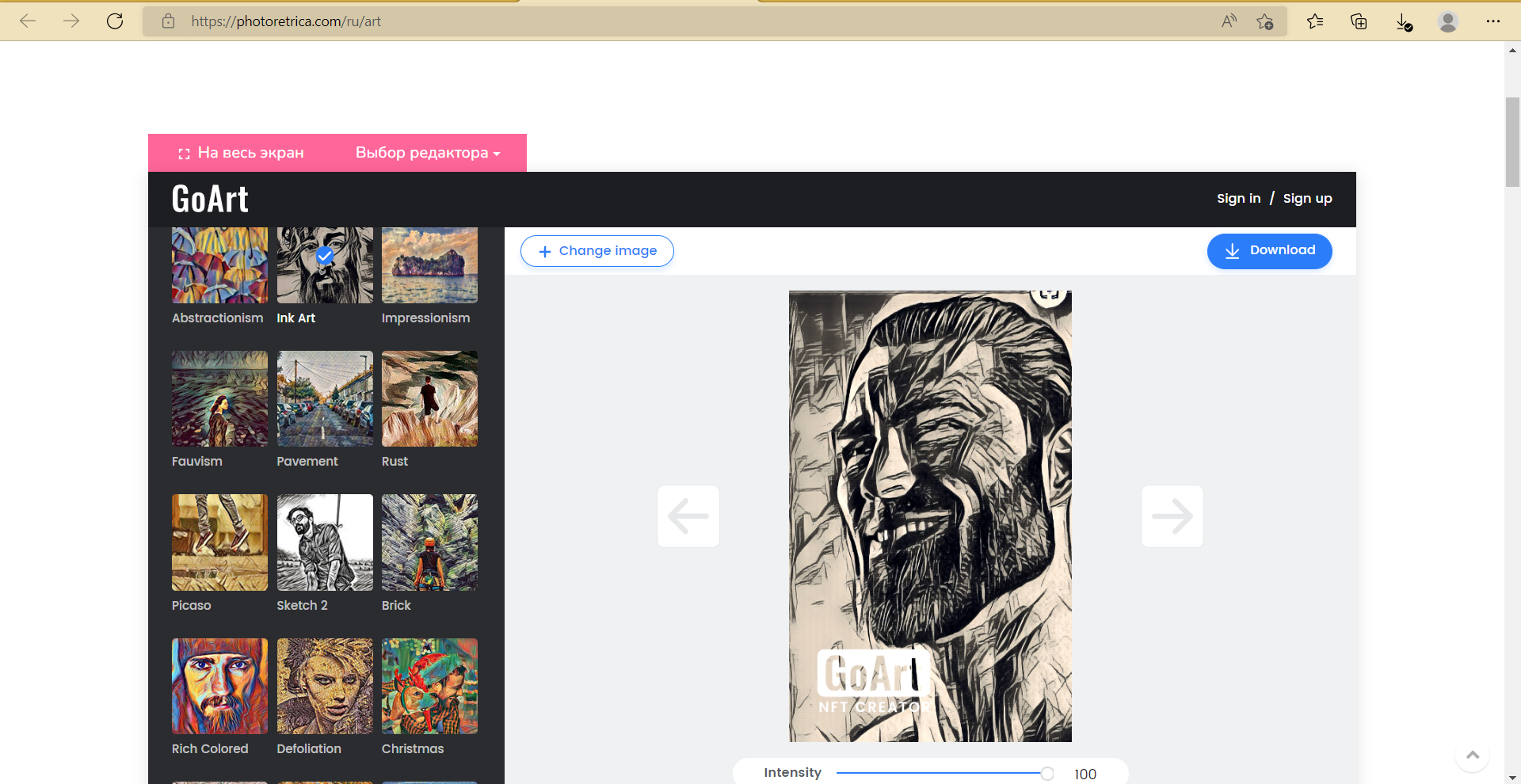Click the address bar URL
Image resolution: width=1521 pixels, height=784 pixels.
(286, 21)
